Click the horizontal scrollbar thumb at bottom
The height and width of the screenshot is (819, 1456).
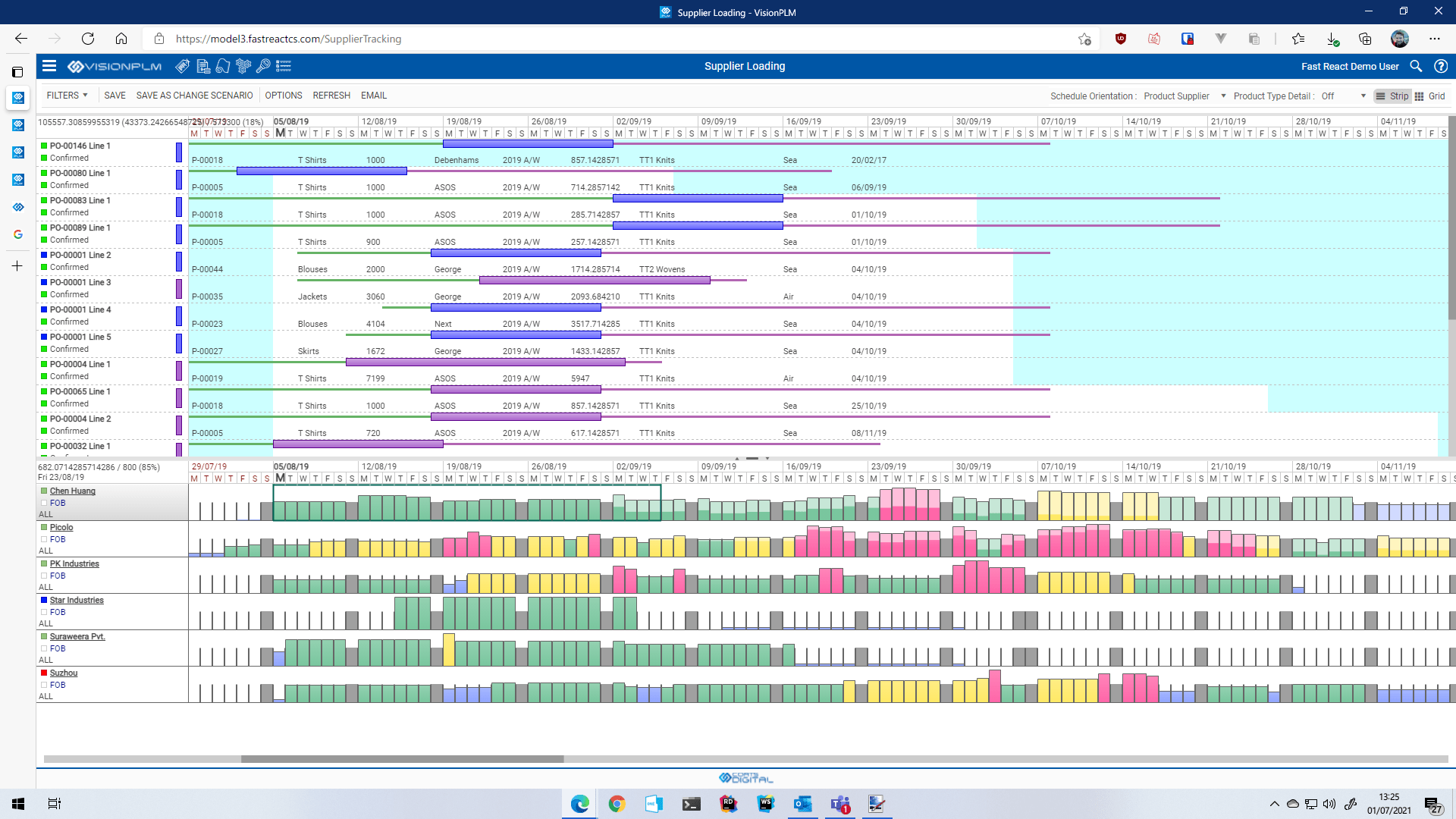[402, 758]
